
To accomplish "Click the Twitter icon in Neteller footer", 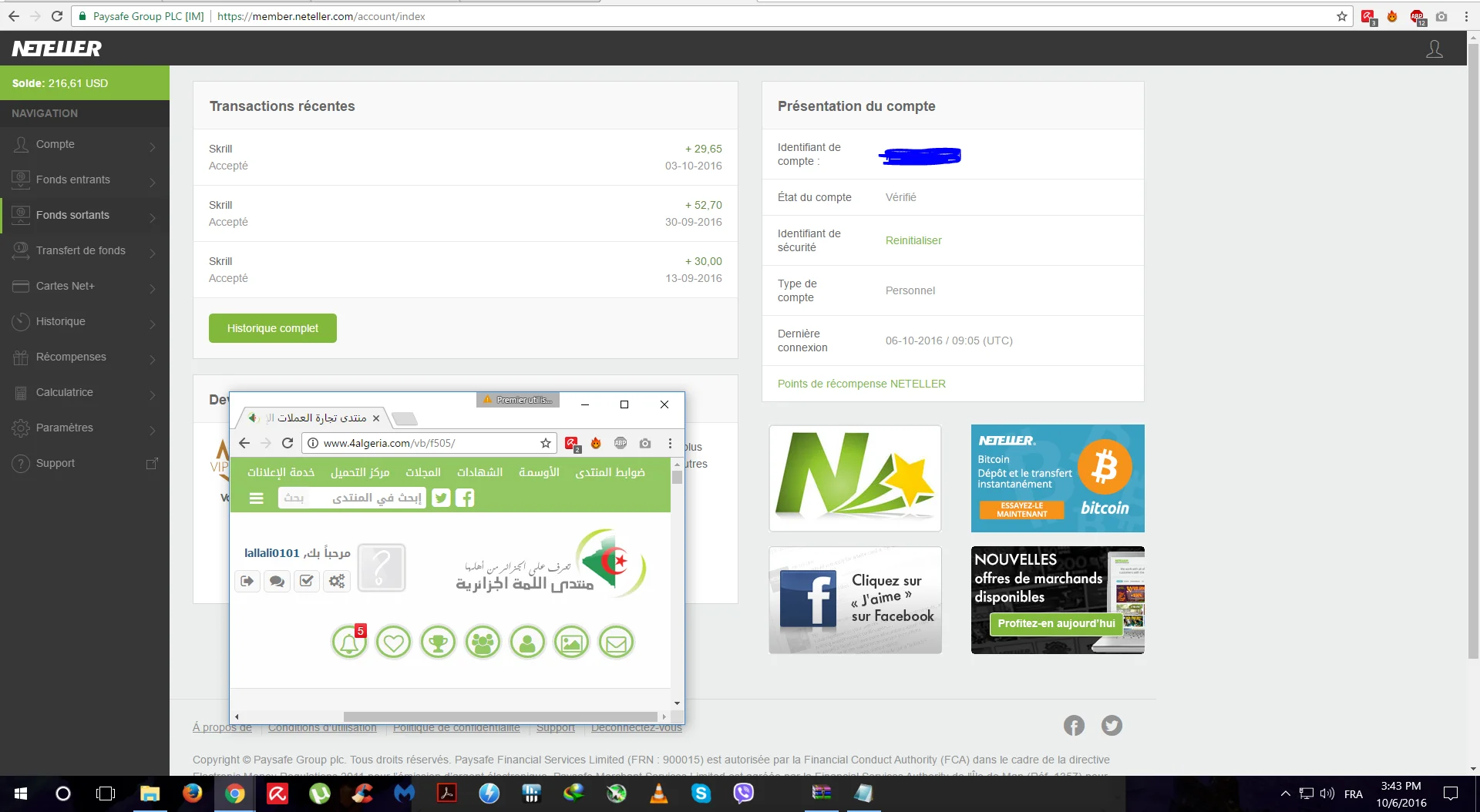I will pos(1112,726).
